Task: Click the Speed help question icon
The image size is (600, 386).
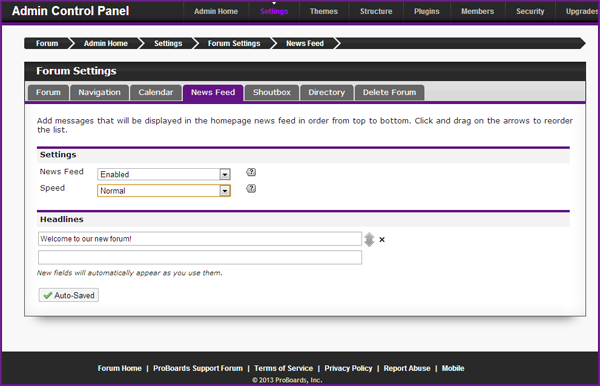Action: pyautogui.click(x=251, y=189)
